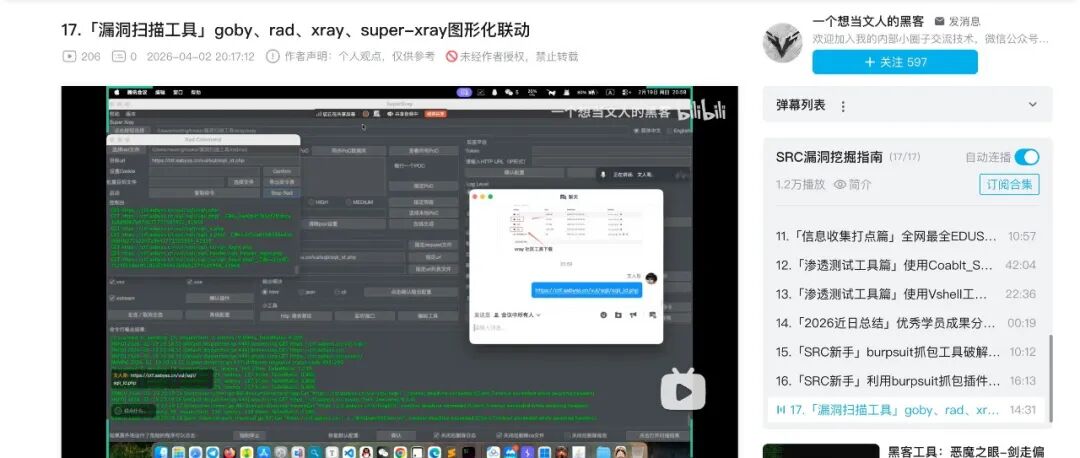The width and height of the screenshot is (1080, 458).
Task: Click the large play button overlay on video
Action: (x=683, y=390)
